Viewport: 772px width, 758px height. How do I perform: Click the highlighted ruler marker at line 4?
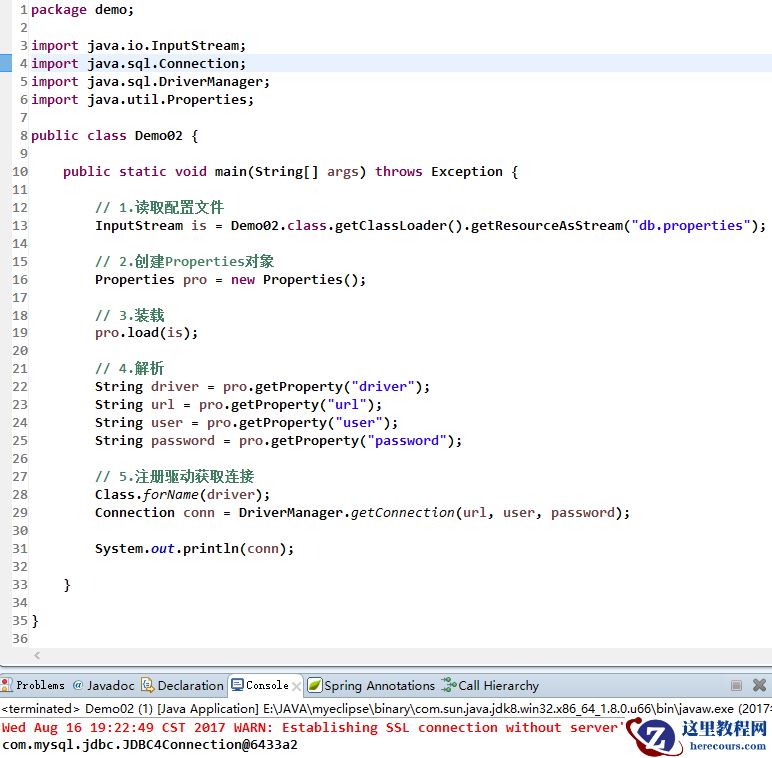click(x=5, y=63)
